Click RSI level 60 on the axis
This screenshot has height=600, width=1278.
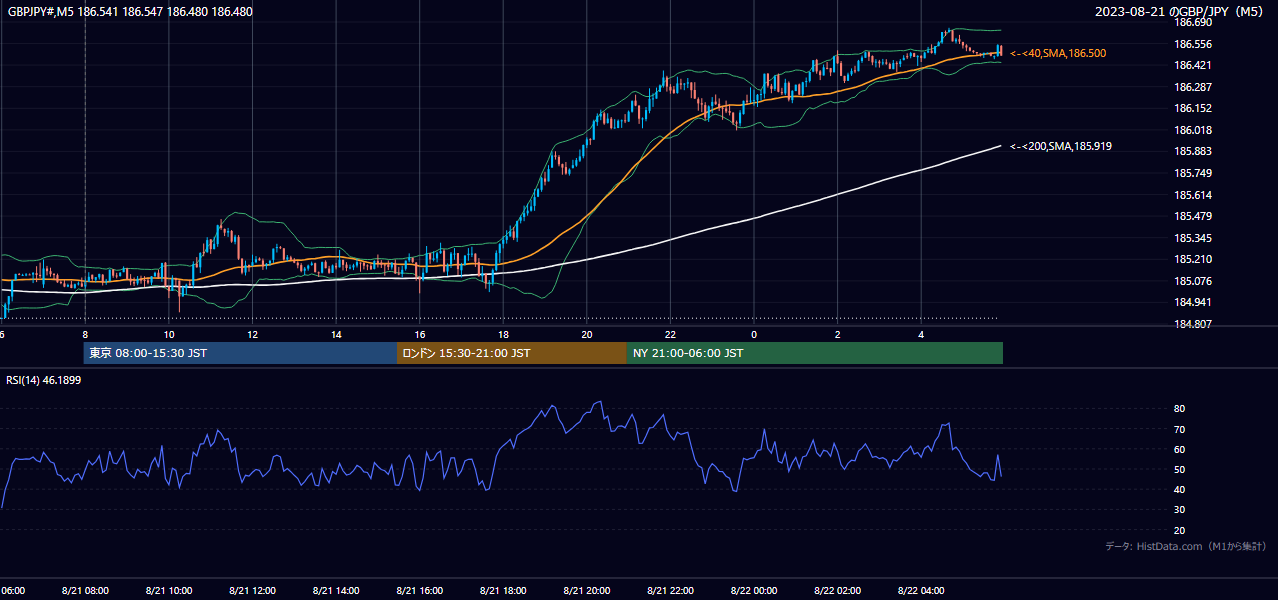point(1179,449)
